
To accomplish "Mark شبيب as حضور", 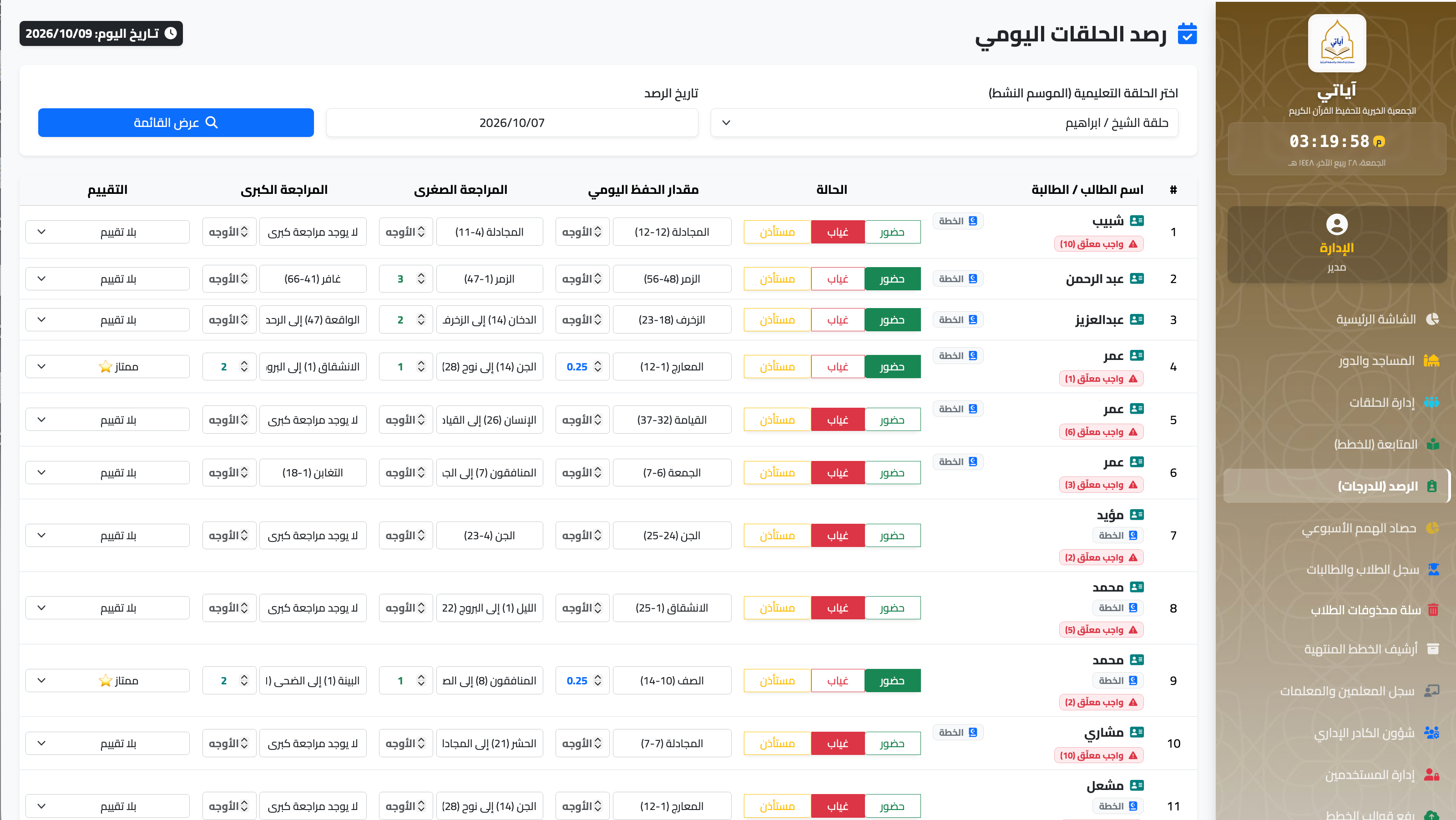I will click(x=892, y=232).
